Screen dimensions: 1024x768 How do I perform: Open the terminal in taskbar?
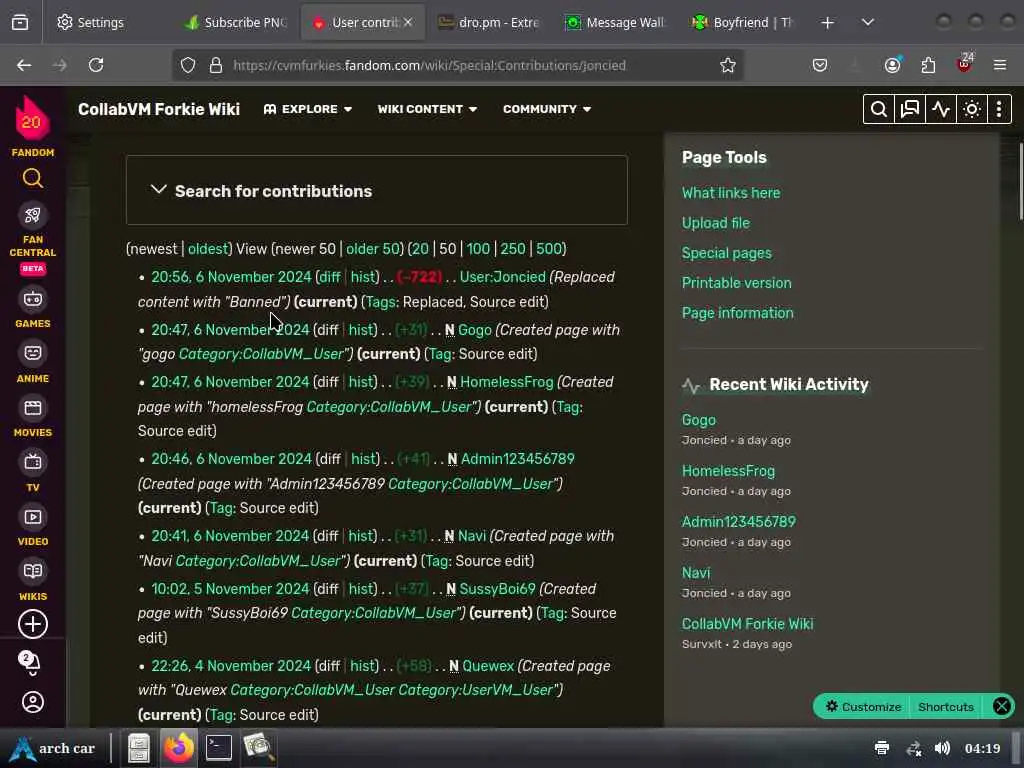218,747
